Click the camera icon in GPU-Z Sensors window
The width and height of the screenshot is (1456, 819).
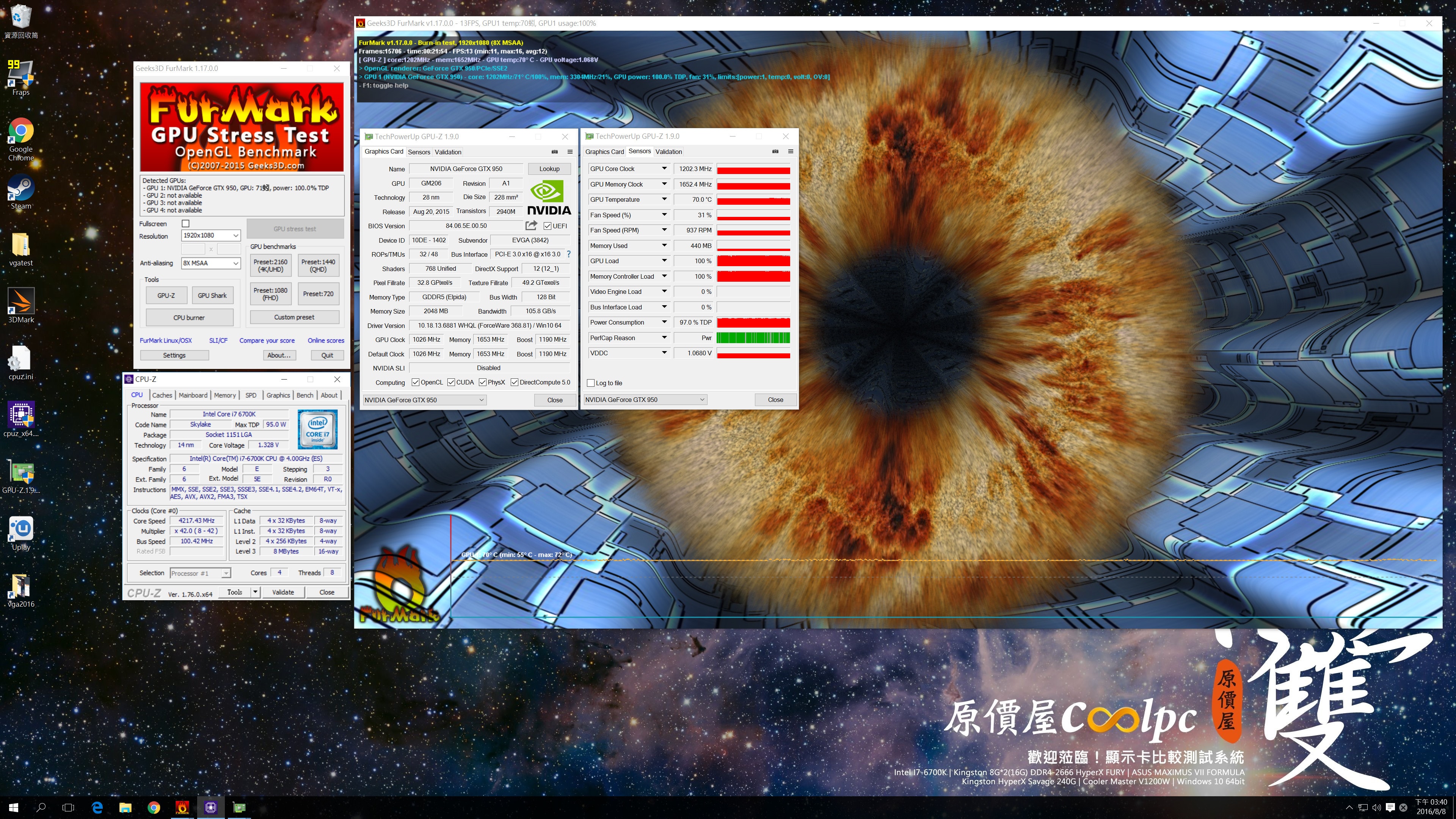pos(775,152)
